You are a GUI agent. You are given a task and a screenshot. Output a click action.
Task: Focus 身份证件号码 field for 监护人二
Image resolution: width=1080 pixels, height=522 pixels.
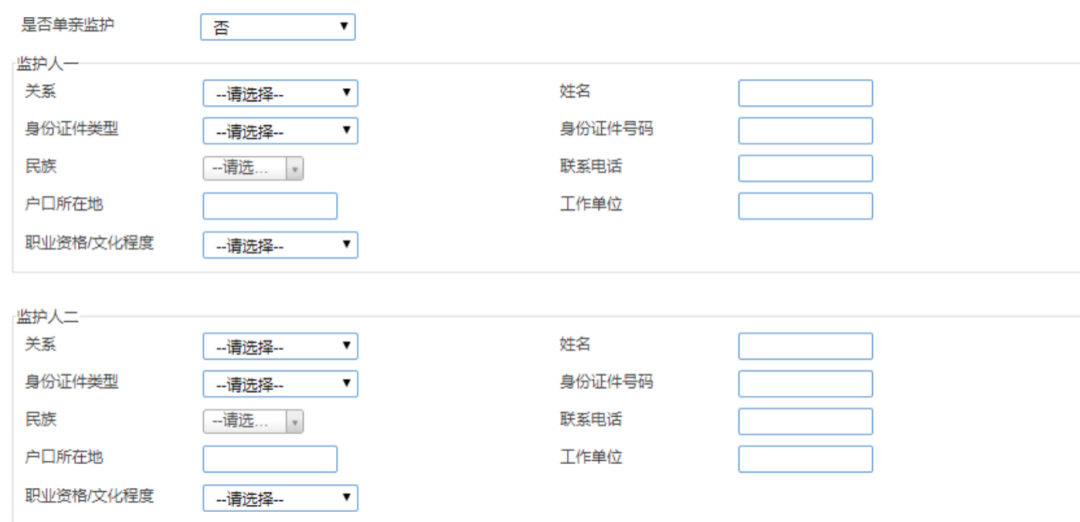pos(805,384)
